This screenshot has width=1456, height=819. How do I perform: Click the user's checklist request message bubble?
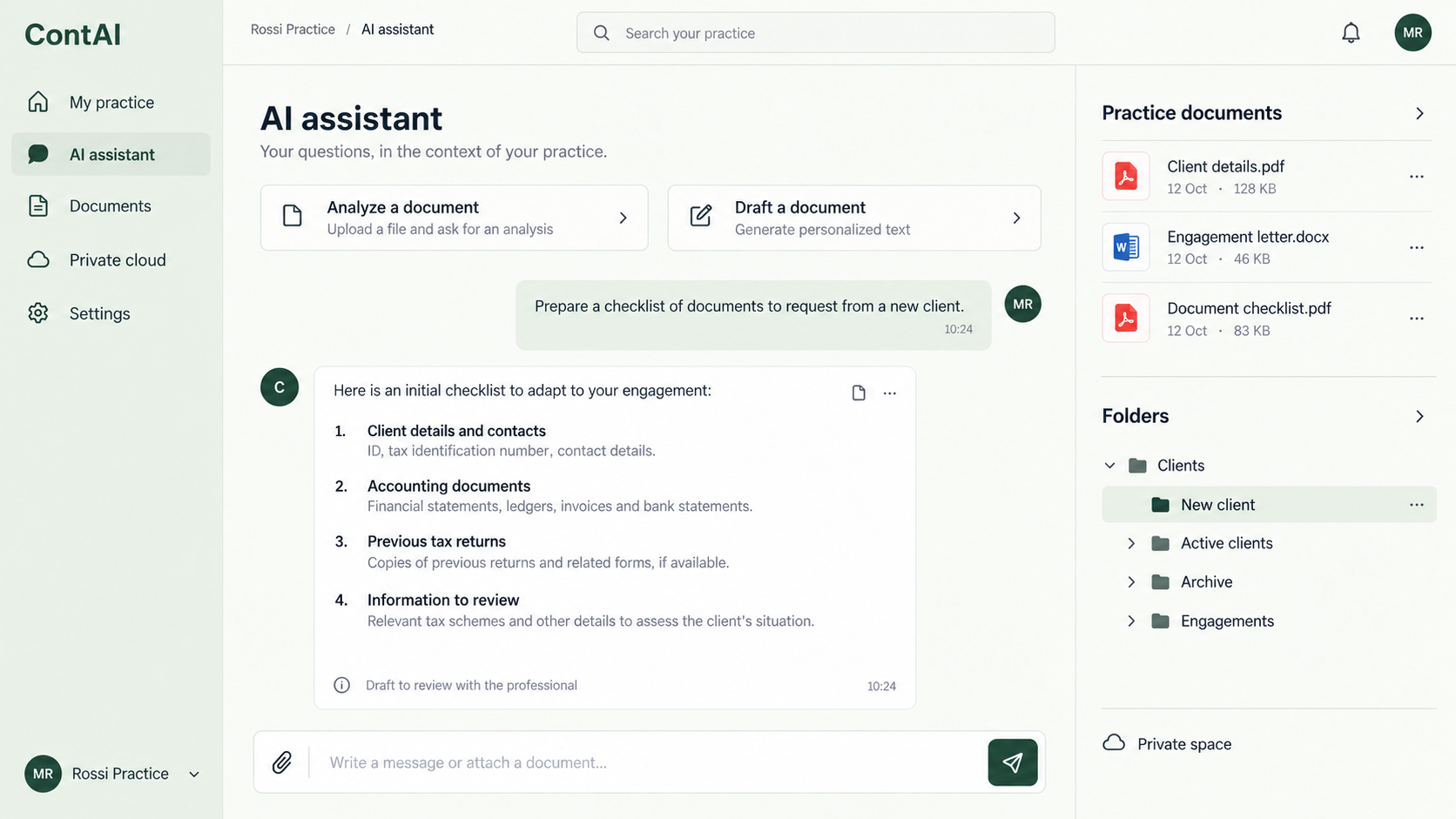(753, 315)
